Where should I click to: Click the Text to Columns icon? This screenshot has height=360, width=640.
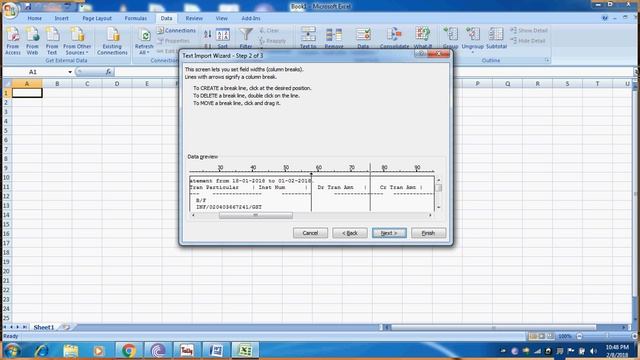(x=308, y=39)
